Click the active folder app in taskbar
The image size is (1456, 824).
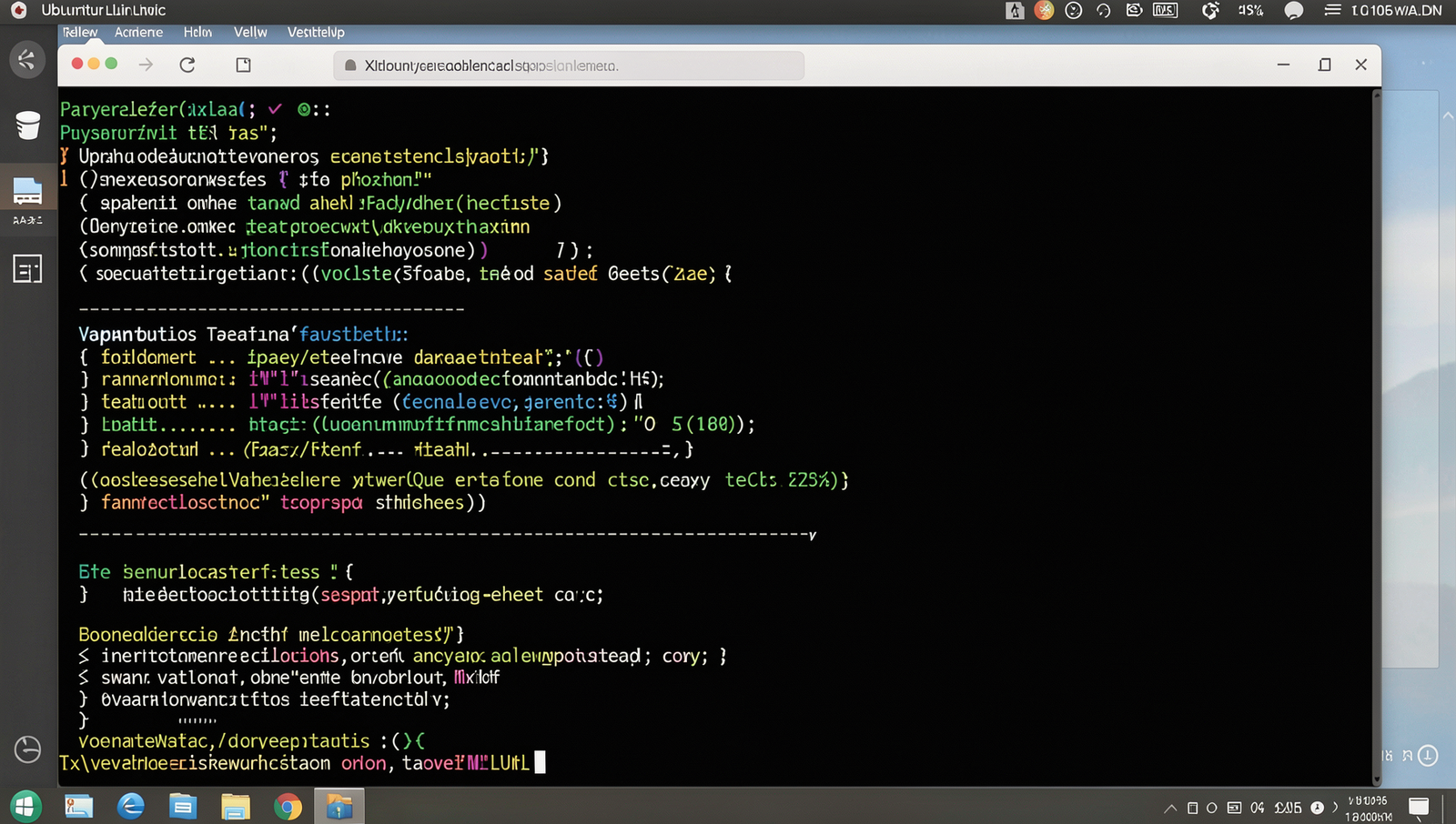pos(339,806)
